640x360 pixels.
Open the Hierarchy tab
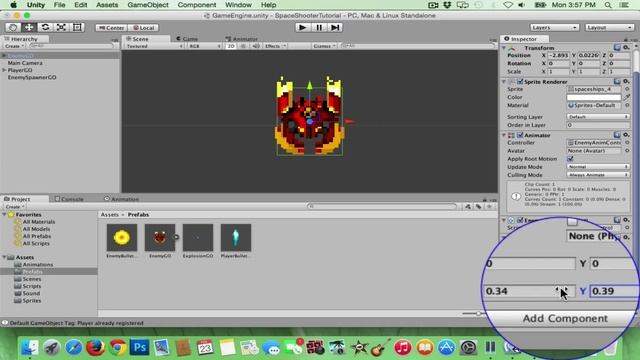[x=24, y=39]
